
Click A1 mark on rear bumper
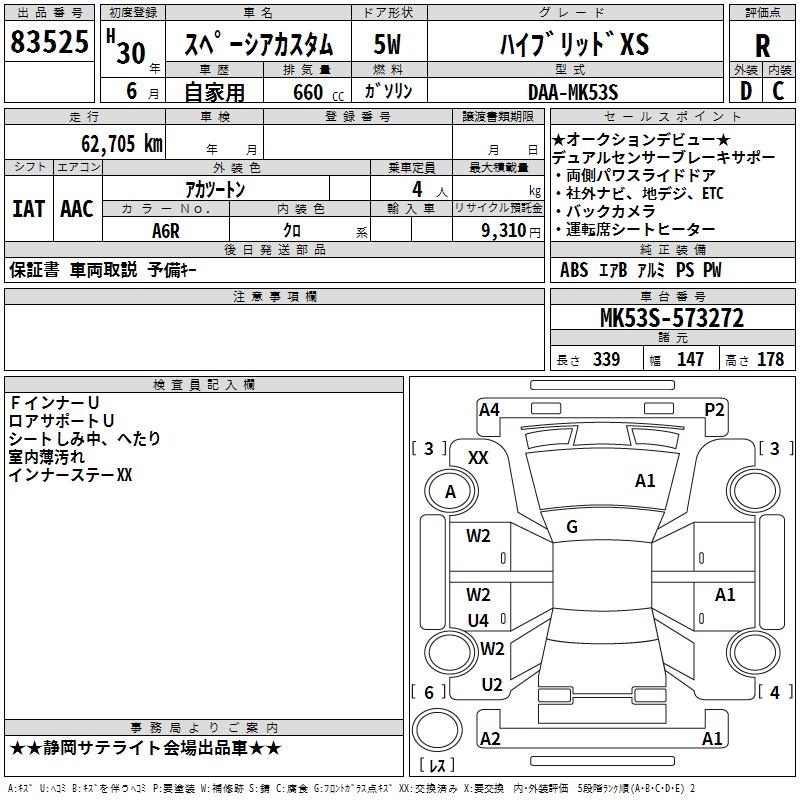pyautogui.click(x=712, y=738)
